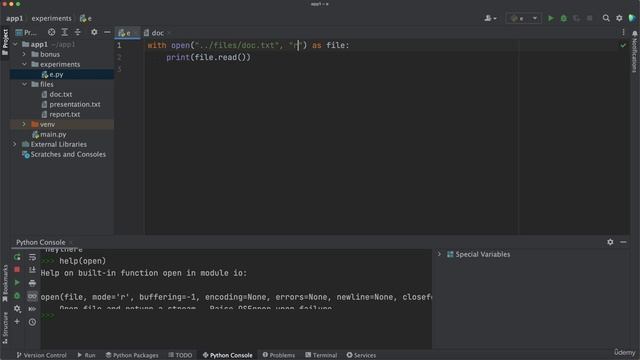The width and height of the screenshot is (640, 360).
Task: Open Project panel options gear
Action: click(94, 32)
